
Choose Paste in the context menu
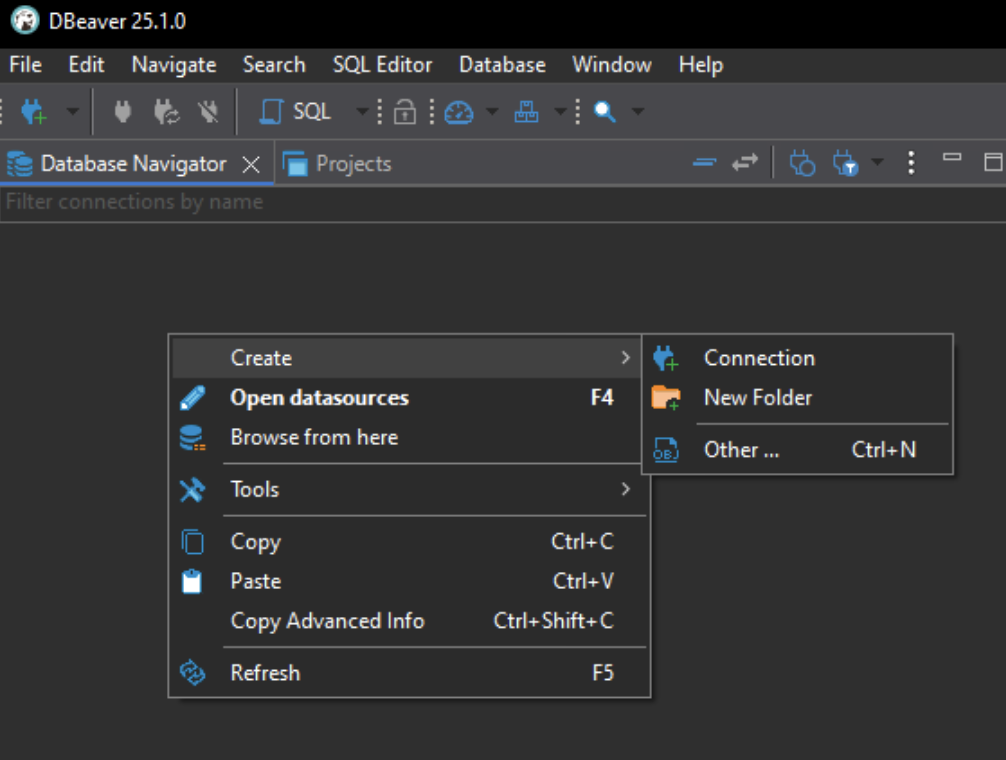(x=407, y=582)
